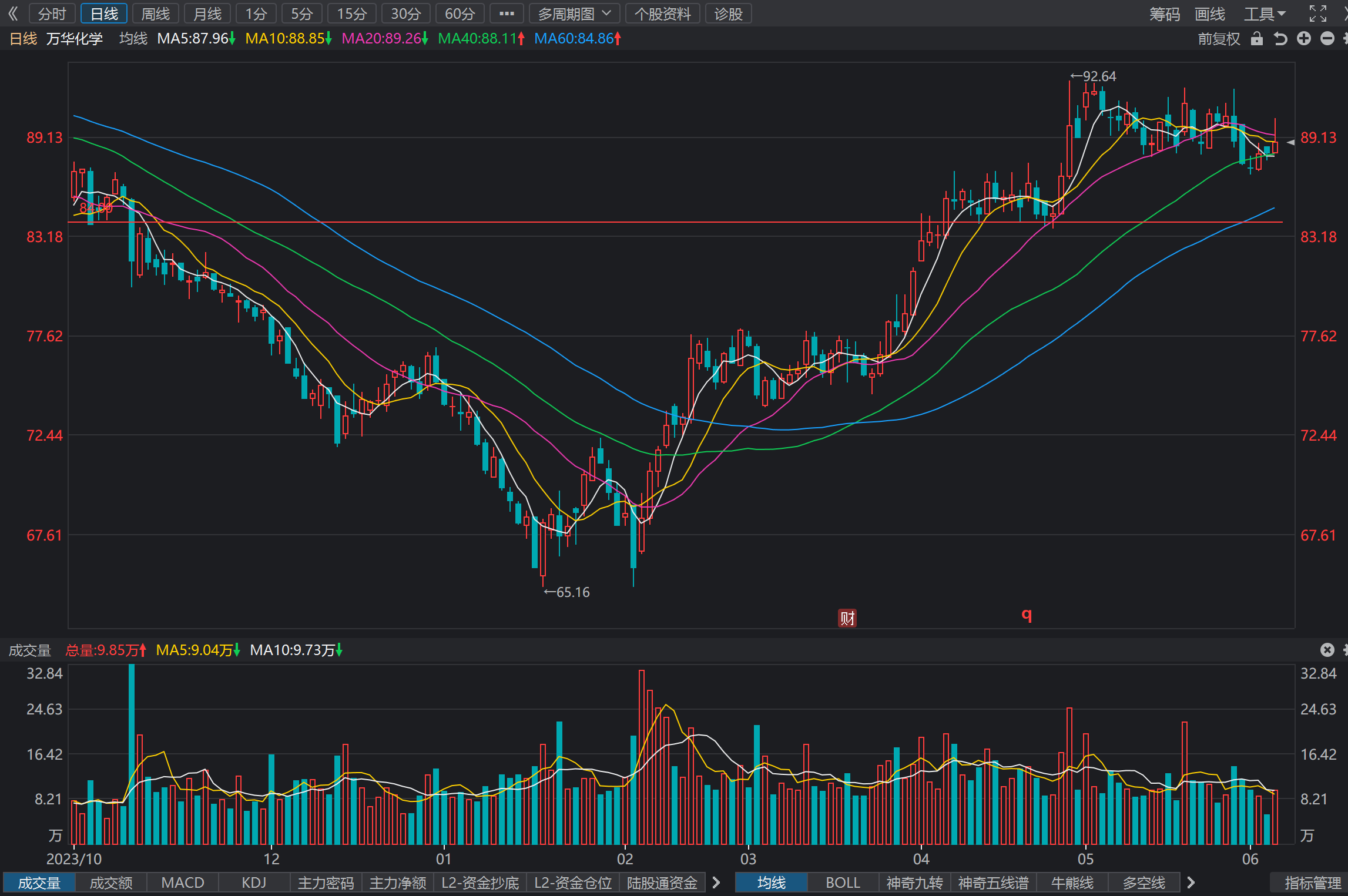The image size is (1348, 896).
Task: Switch to the 60分 interval
Action: pyautogui.click(x=460, y=14)
